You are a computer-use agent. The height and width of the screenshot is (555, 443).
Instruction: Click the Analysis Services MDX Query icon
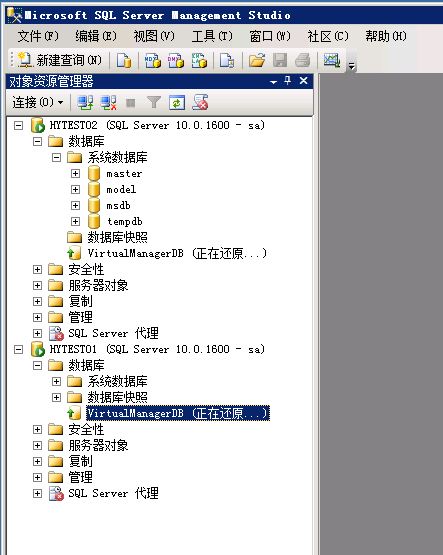(x=153, y=60)
